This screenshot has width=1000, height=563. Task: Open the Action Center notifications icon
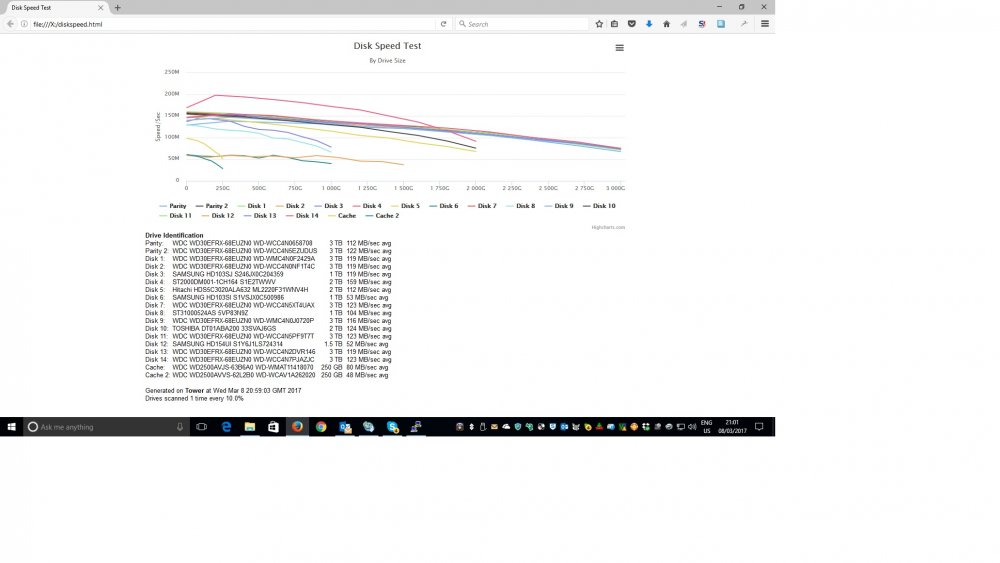click(759, 427)
